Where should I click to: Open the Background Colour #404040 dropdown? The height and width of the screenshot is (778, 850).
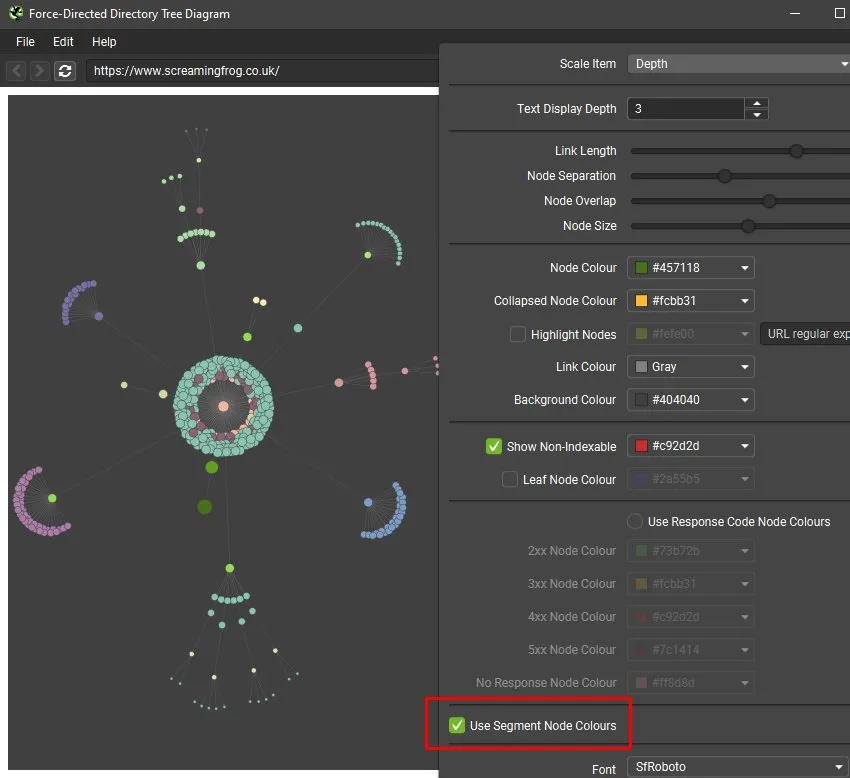coord(691,400)
